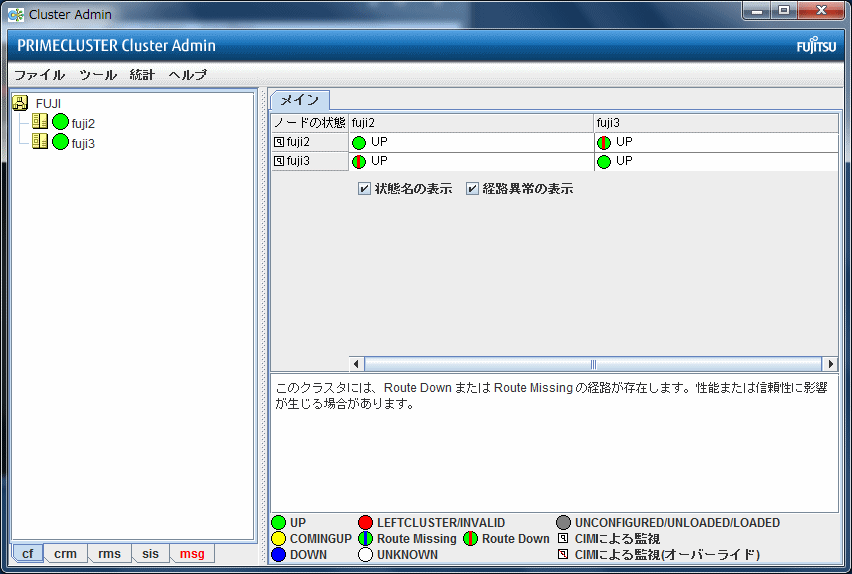Click the FUJITSU logo in the banner
This screenshot has height=574, width=852.
(x=816, y=45)
